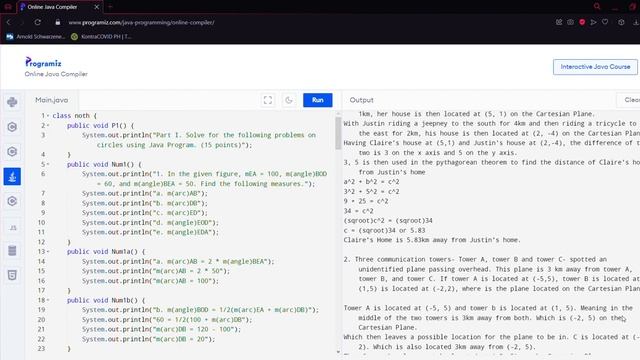
Task: Click the site lock security icon
Action: tap(58, 22)
